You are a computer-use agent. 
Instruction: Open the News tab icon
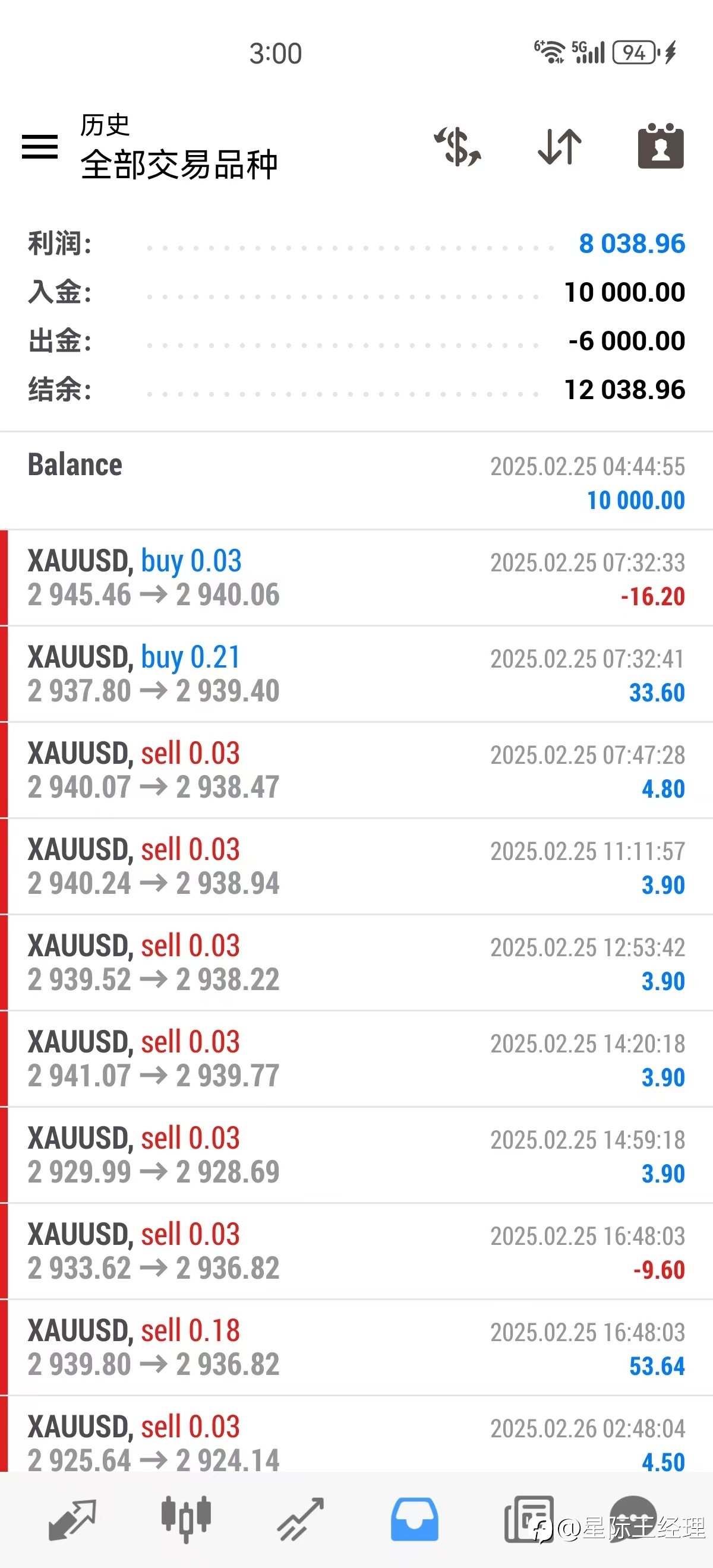pos(528,1520)
